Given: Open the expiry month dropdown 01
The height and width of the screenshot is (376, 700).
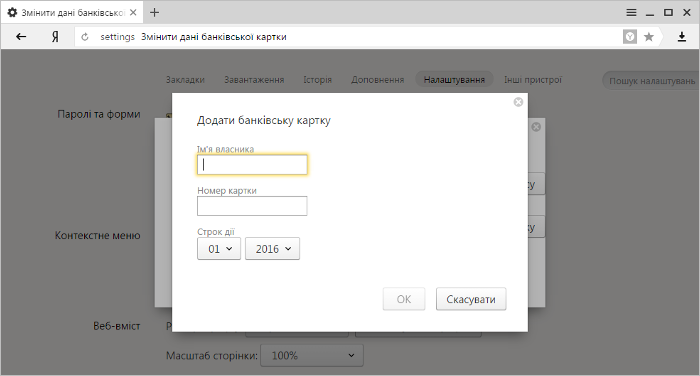Looking at the screenshot, I should point(219,249).
